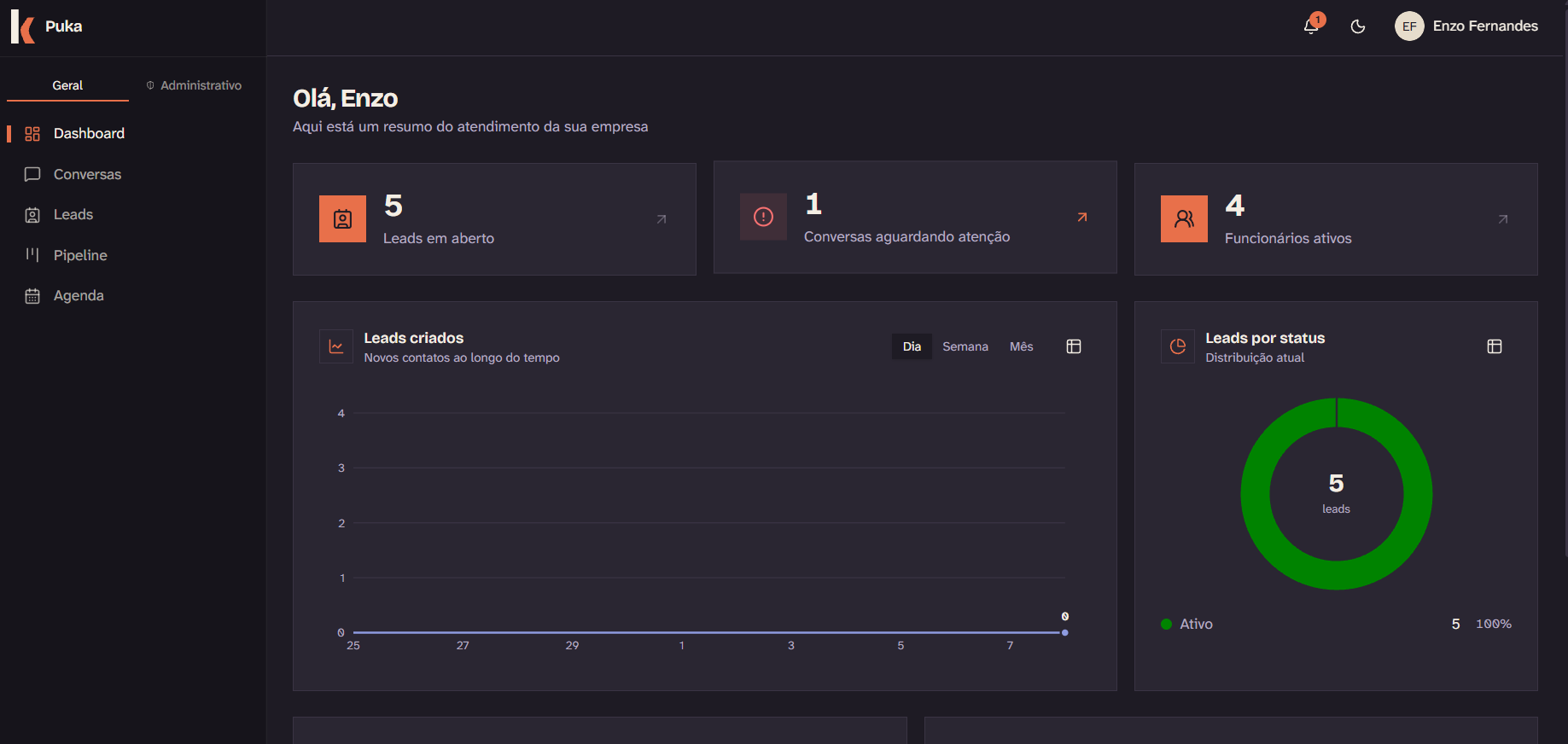Click the 'Olá, Enzo' heading
Screen dimensions: 1568x744
346,99
